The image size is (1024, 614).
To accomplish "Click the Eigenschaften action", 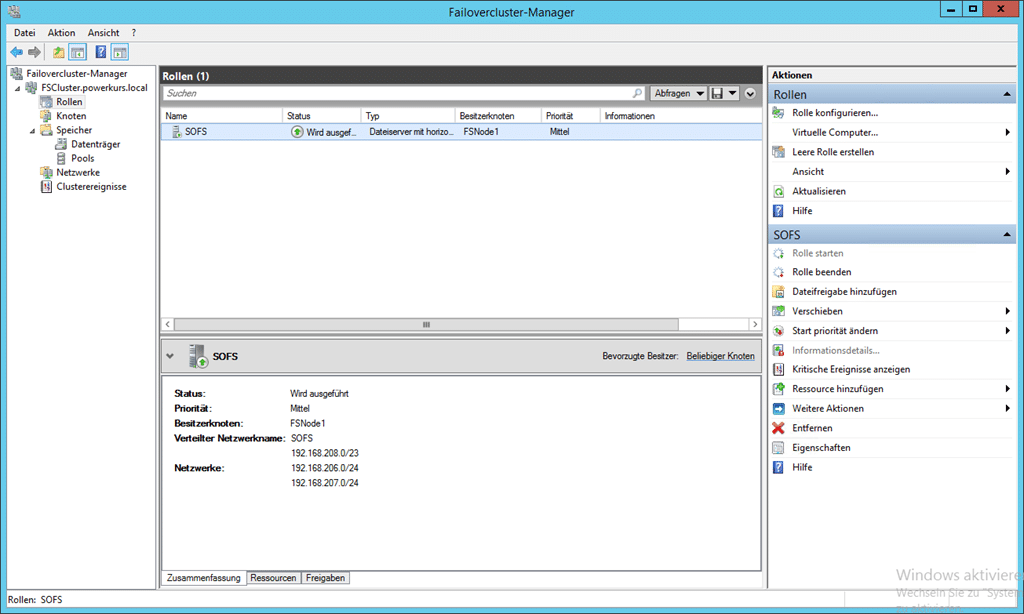I will [822, 448].
